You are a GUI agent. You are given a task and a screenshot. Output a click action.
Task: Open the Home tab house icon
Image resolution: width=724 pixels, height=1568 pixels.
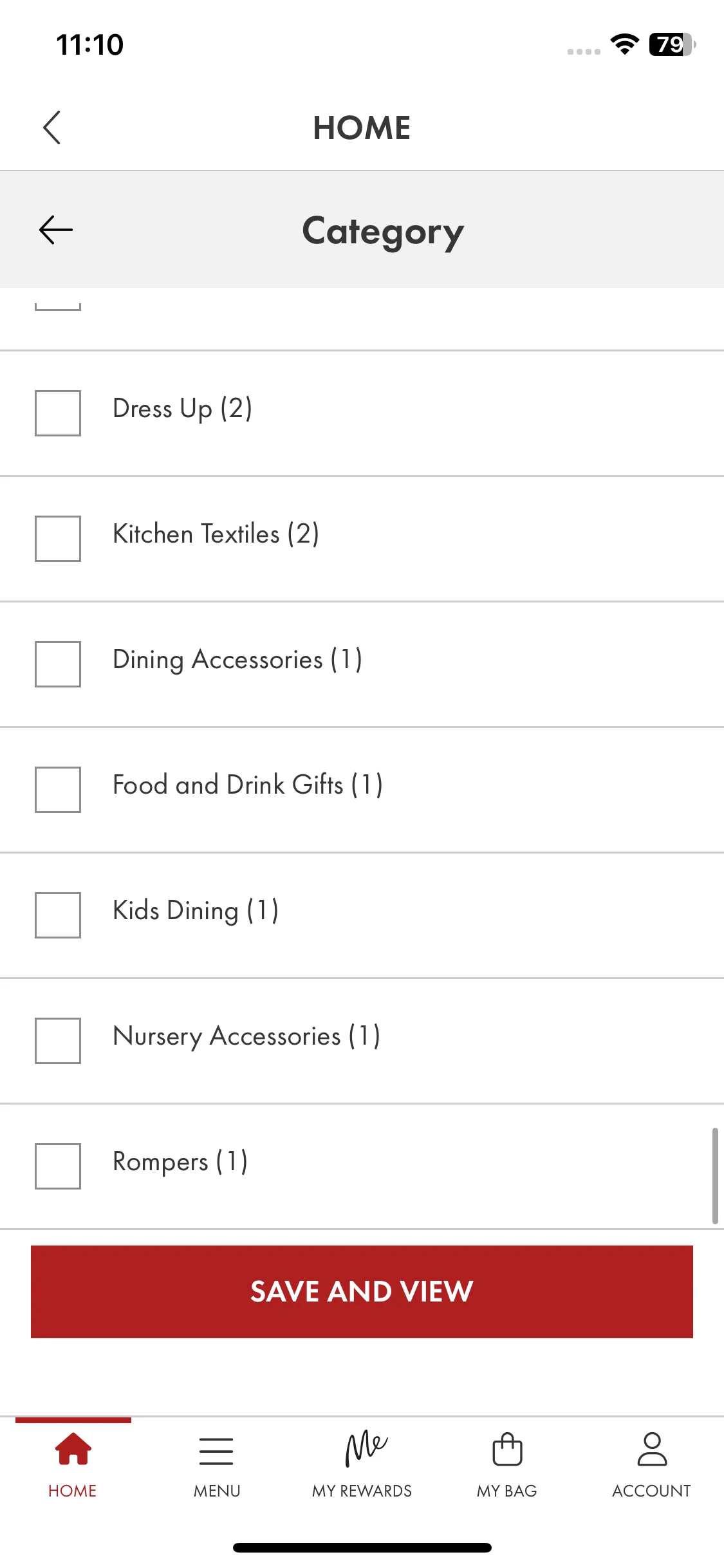click(x=73, y=1448)
